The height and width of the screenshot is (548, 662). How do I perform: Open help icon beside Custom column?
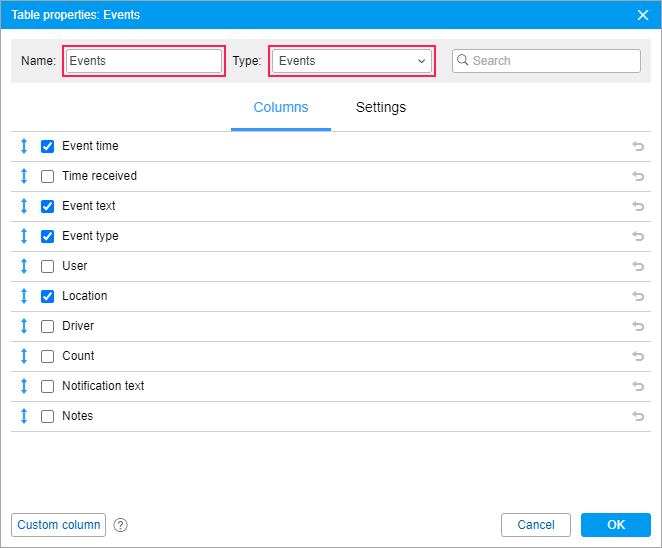121,525
